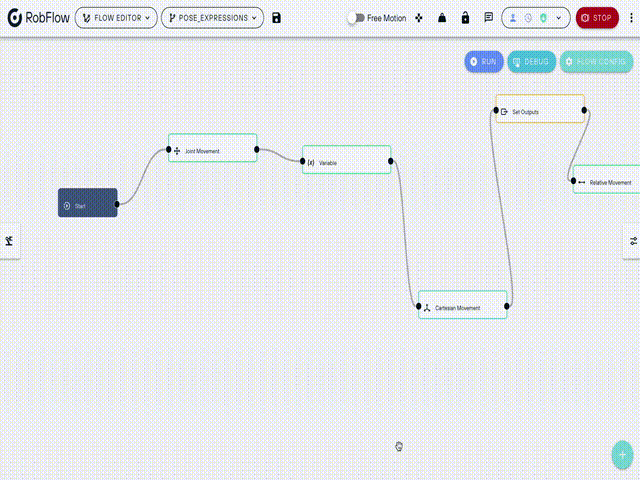Click the Joint Movement input port

(169, 149)
